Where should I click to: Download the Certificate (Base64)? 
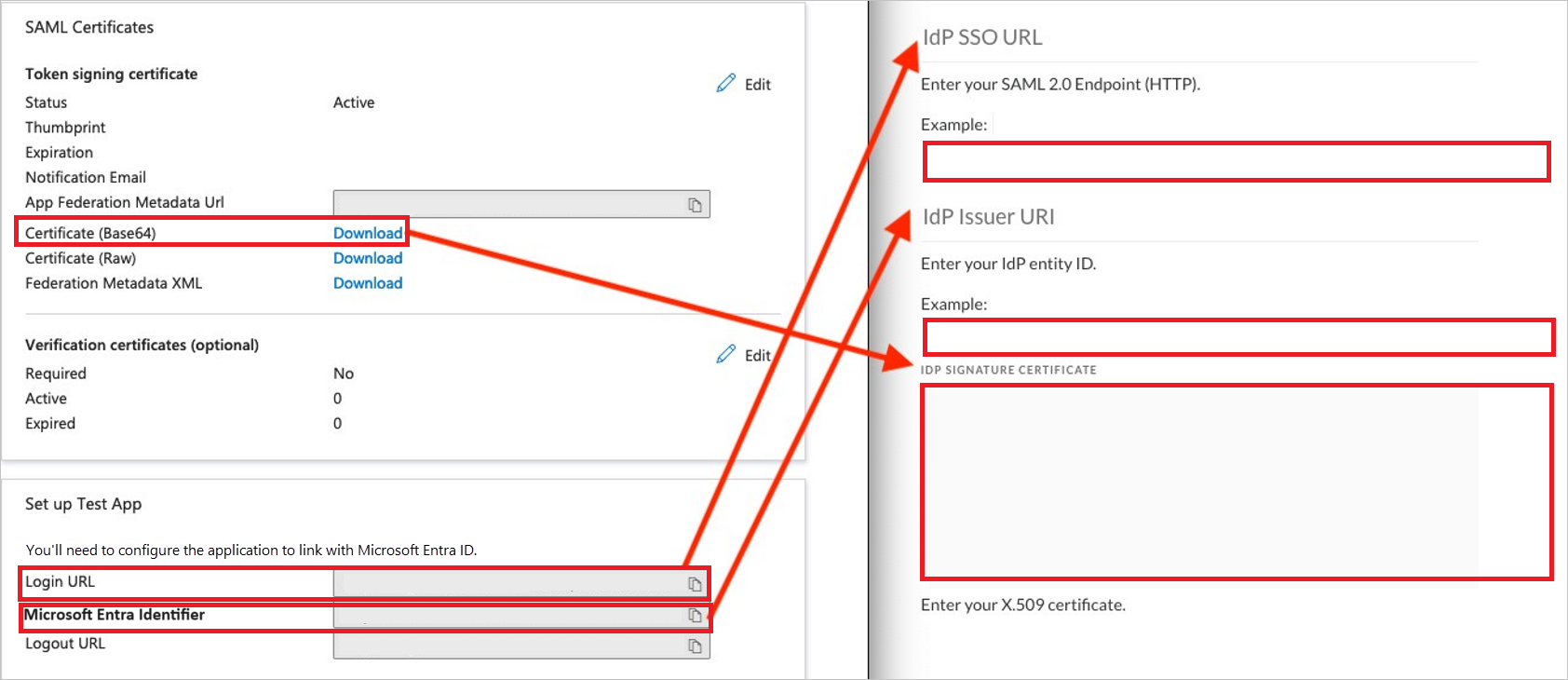(x=368, y=233)
